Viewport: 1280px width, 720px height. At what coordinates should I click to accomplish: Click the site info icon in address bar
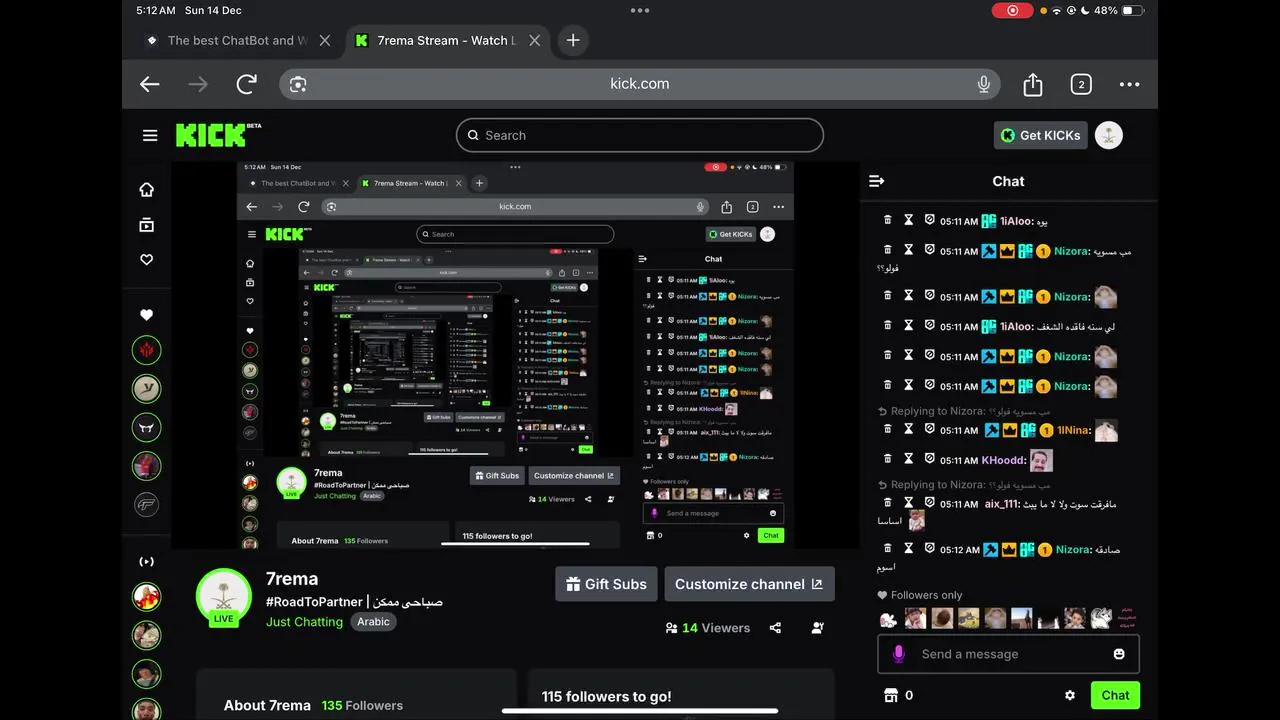(298, 84)
